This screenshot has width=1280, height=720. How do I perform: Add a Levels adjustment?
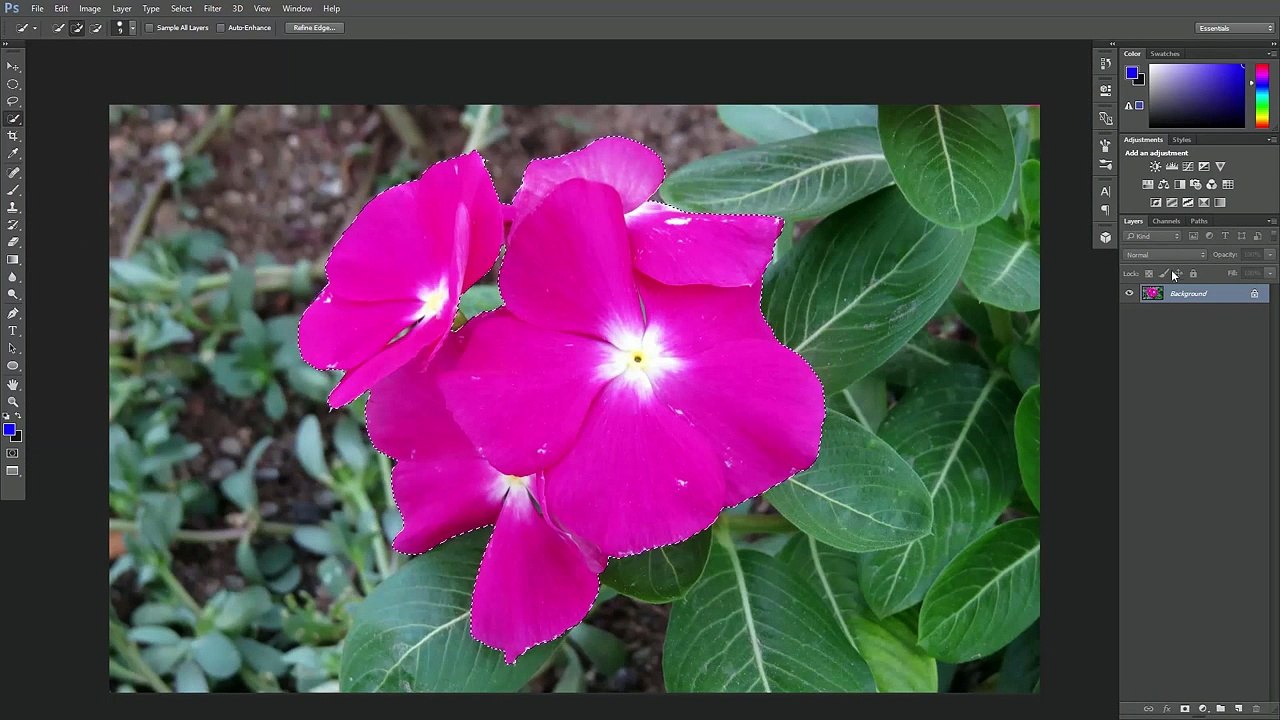point(1172,166)
